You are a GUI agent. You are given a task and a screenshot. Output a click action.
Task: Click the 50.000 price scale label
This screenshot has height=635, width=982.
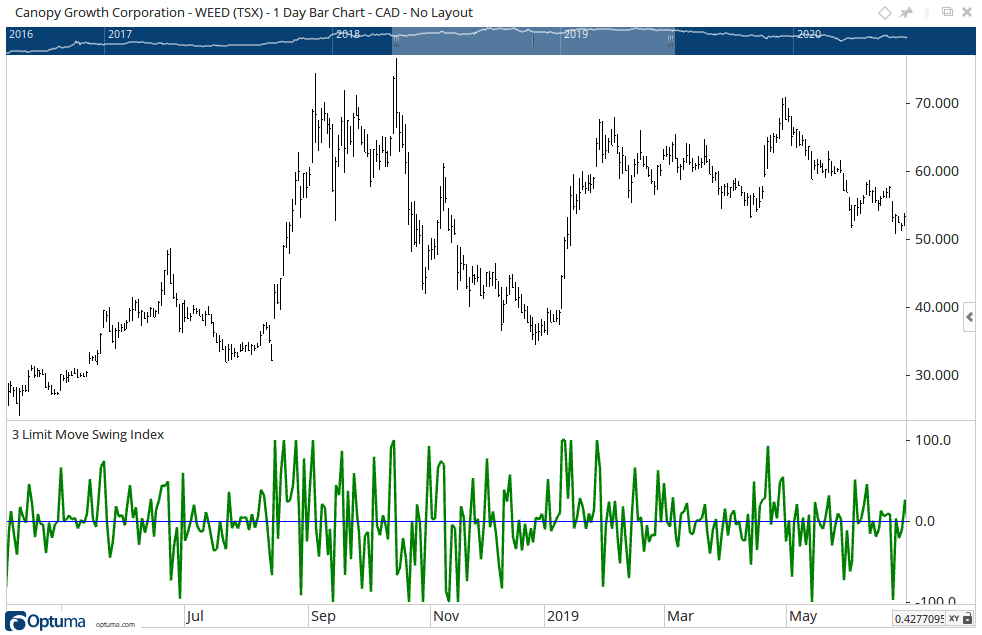click(x=937, y=239)
